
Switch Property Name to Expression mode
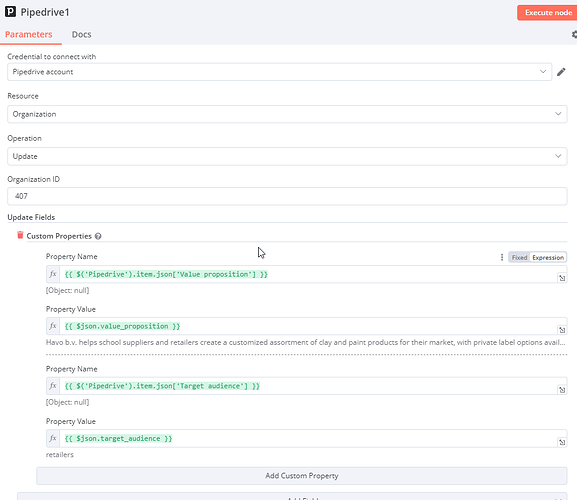pos(548,257)
